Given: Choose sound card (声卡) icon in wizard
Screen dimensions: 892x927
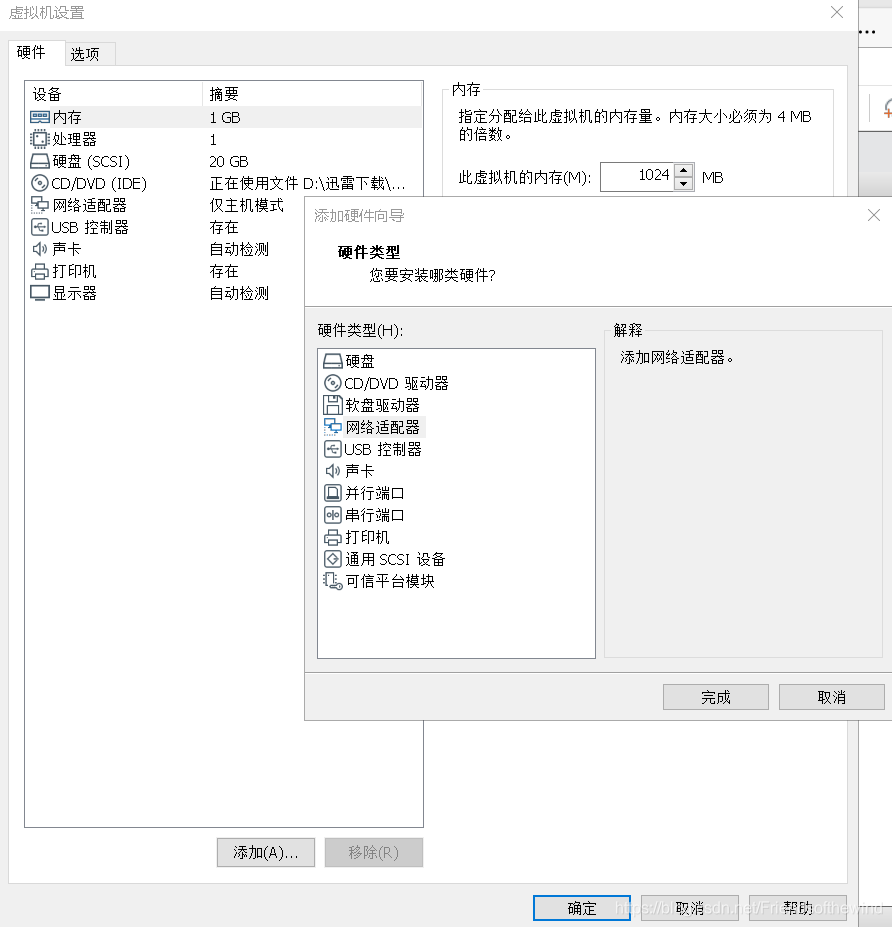Looking at the screenshot, I should (x=333, y=471).
